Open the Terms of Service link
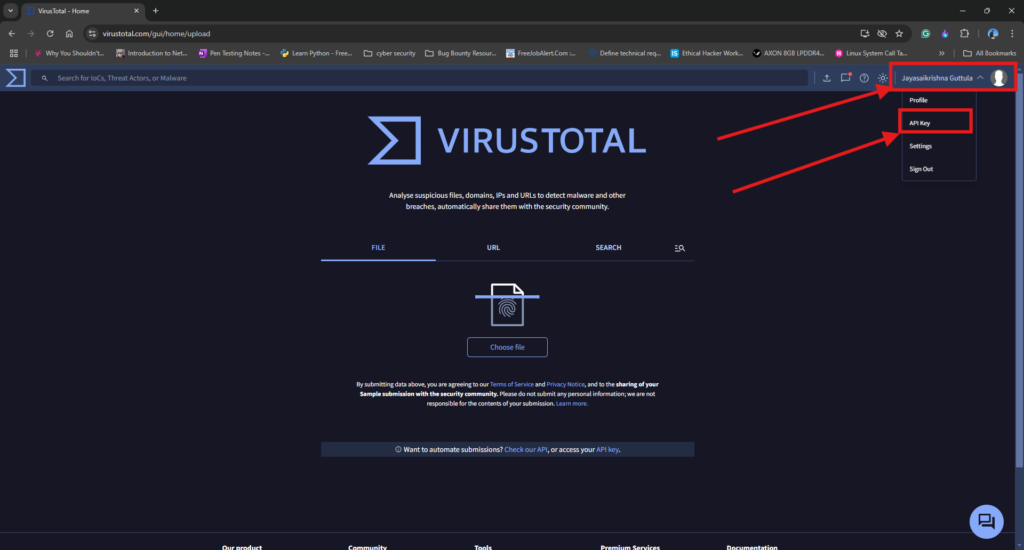The height and width of the screenshot is (550, 1024). [511, 384]
